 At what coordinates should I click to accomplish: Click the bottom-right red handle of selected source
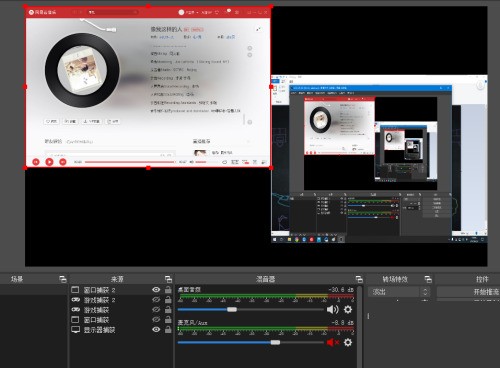tap(271, 168)
